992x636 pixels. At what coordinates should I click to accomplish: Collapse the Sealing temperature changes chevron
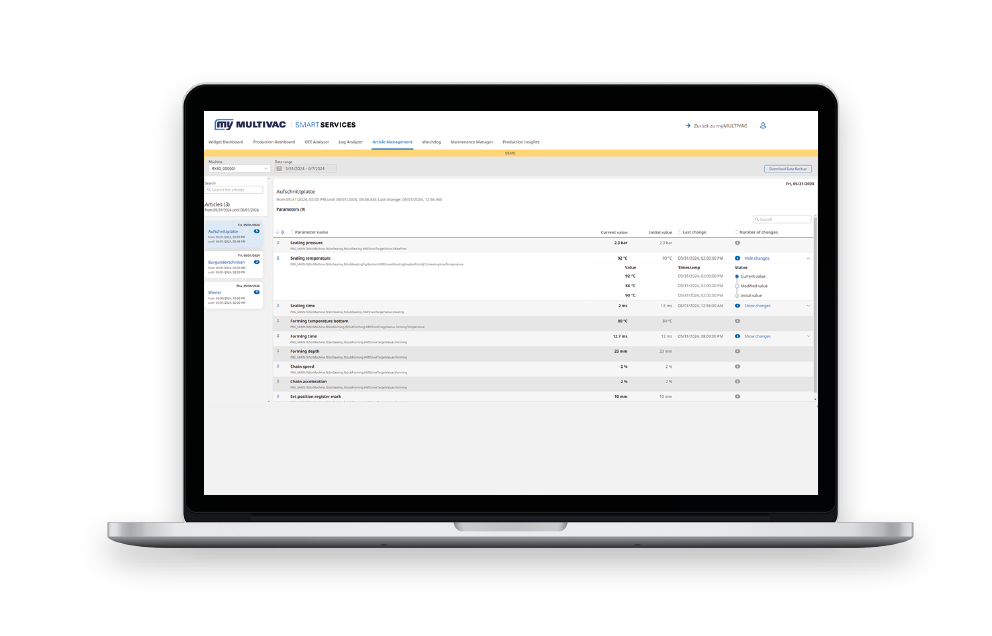click(x=808, y=258)
